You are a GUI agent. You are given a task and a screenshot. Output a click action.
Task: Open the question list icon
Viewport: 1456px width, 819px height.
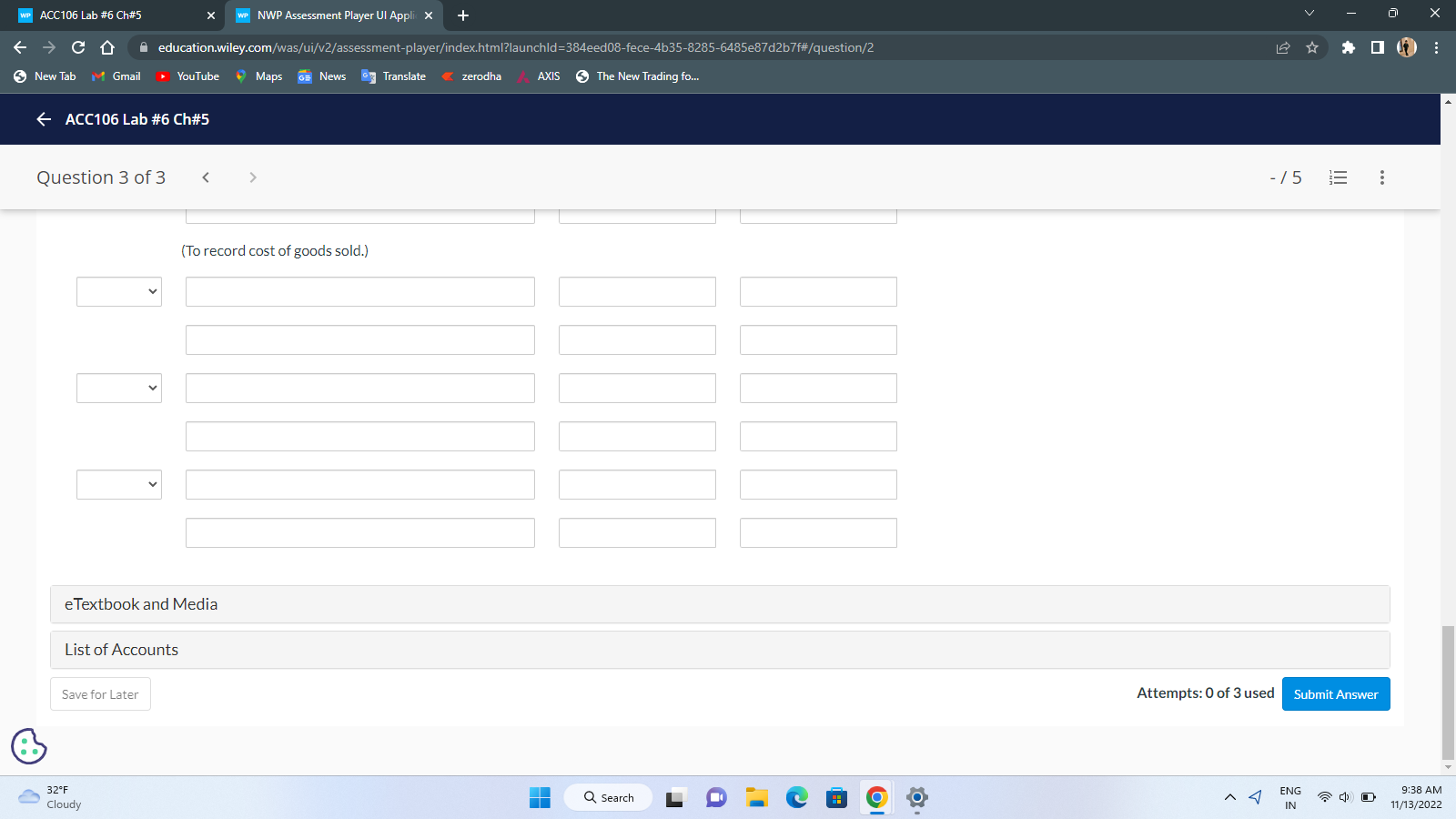pyautogui.click(x=1338, y=177)
